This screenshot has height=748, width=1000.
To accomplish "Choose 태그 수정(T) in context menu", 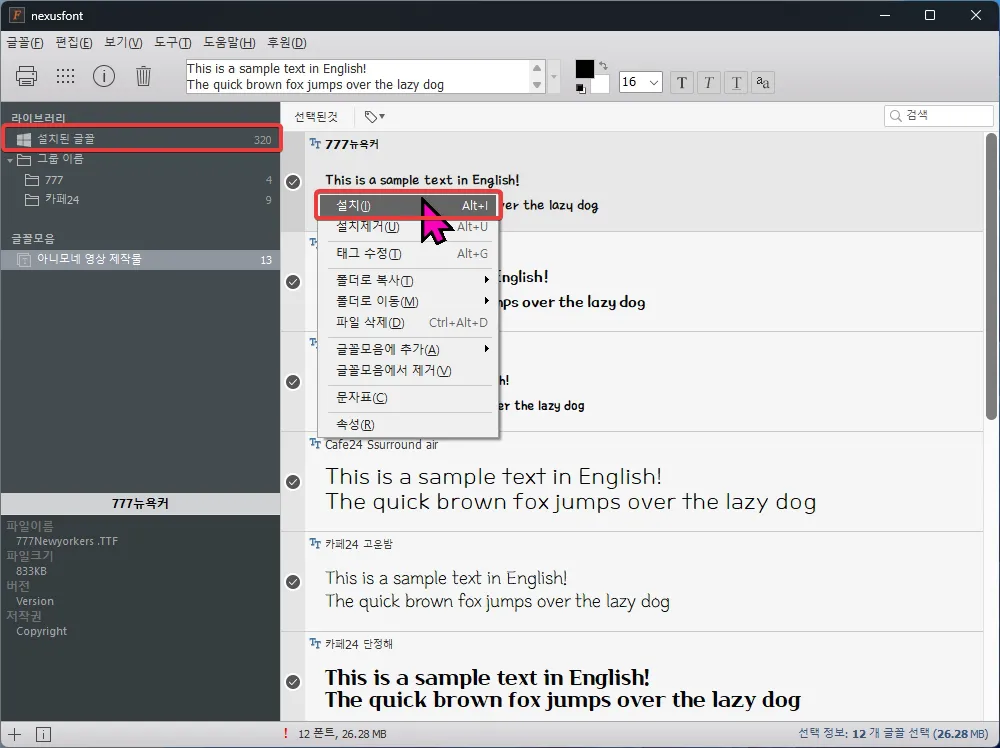I will pos(409,254).
